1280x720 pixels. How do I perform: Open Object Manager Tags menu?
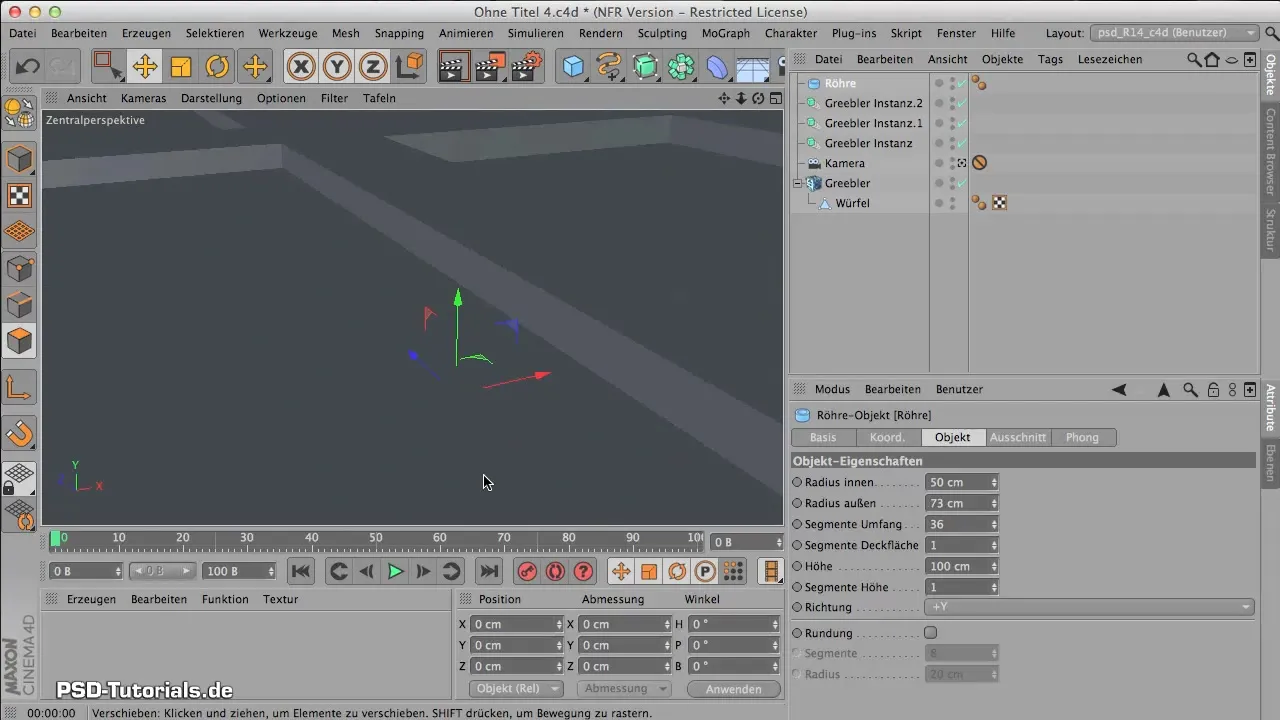tap(1050, 59)
